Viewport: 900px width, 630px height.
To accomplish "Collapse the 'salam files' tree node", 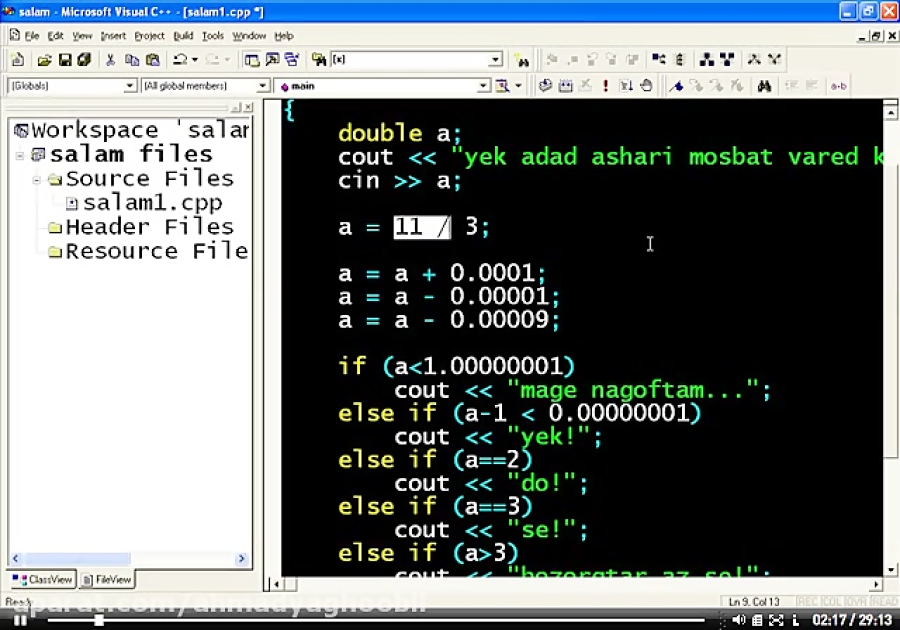I will coord(21,155).
